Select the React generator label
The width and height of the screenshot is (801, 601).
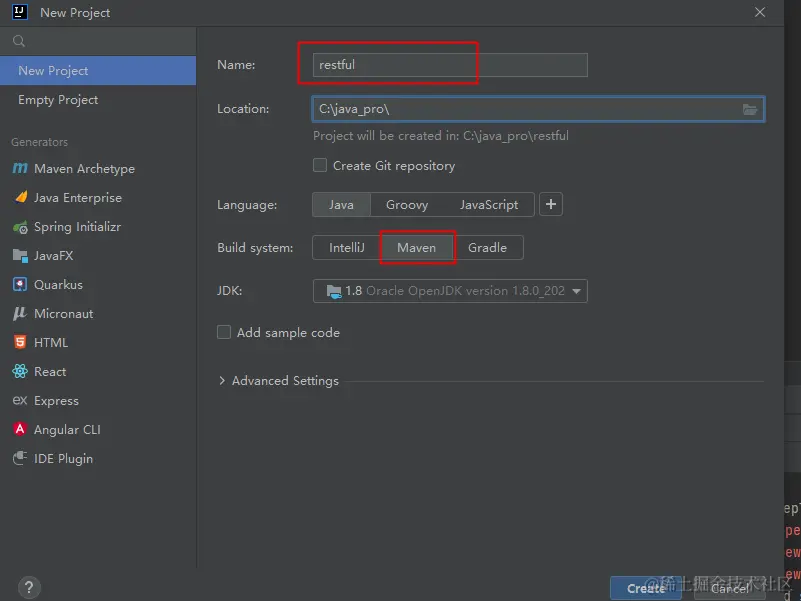[50, 372]
